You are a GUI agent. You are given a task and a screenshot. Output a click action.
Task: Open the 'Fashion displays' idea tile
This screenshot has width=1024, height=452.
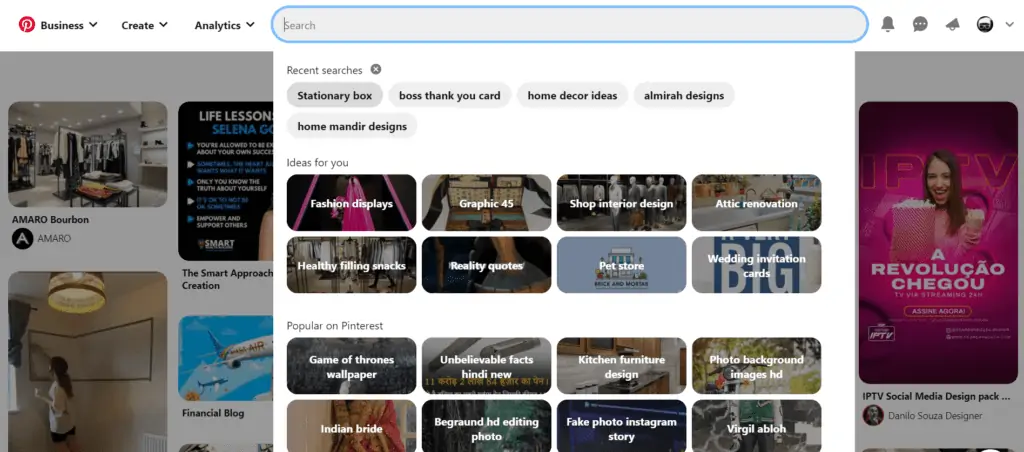coord(351,203)
